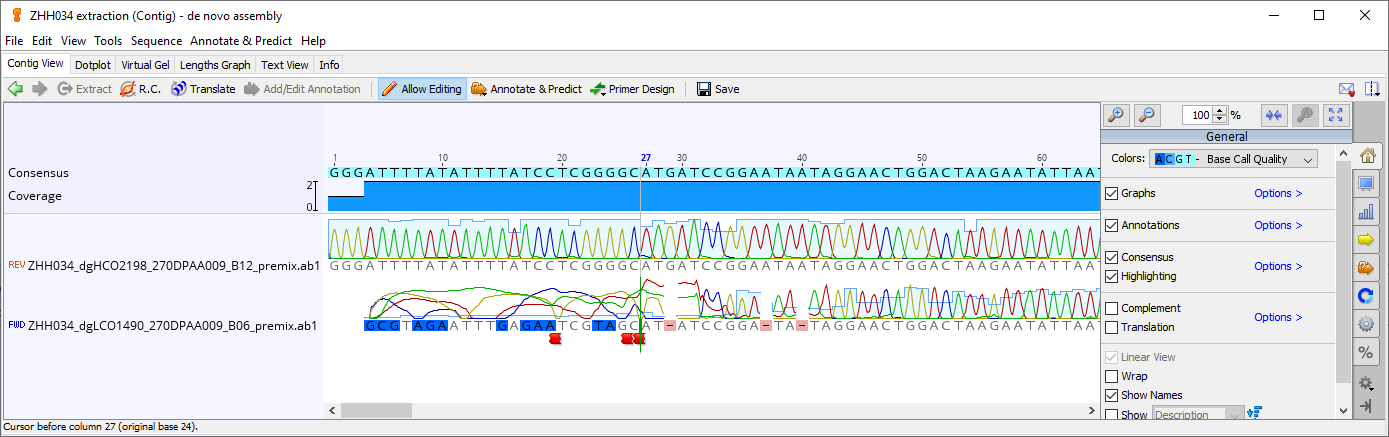1389x437 pixels.
Task: Switch to the Dotplot tab
Action: pyautogui.click(x=93, y=64)
